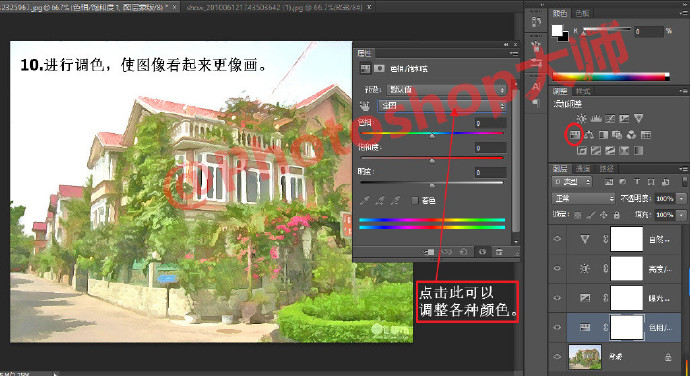Switch to the second document tab
690x376 pixels.
(x=275, y=7)
